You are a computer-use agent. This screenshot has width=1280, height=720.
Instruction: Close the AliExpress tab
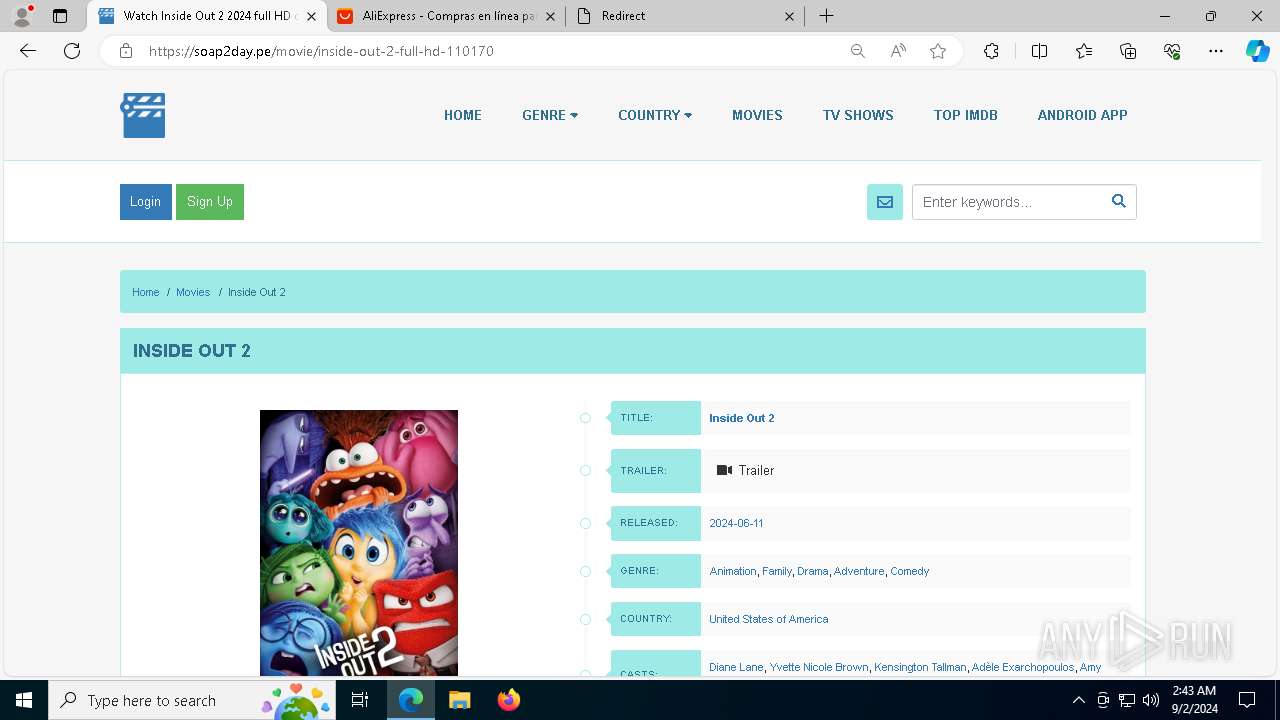550,16
